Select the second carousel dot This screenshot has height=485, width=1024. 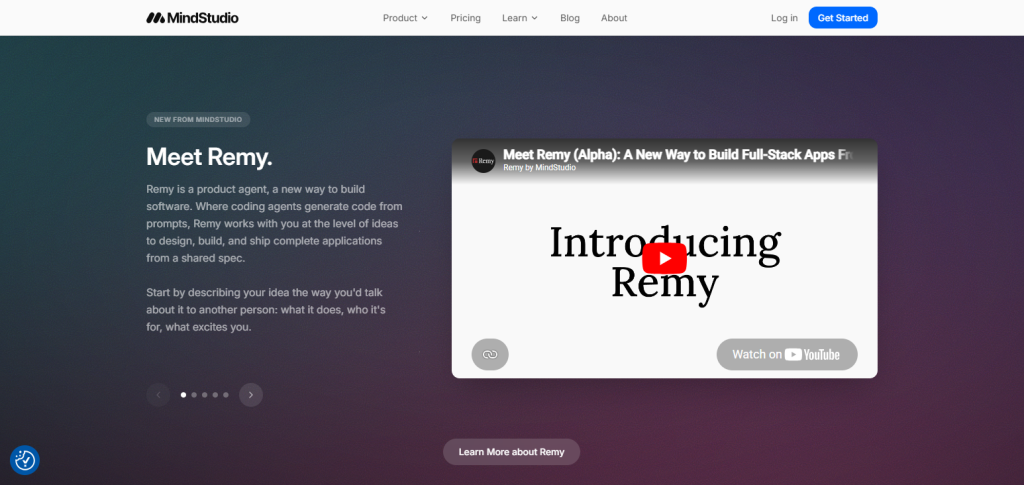[194, 395]
